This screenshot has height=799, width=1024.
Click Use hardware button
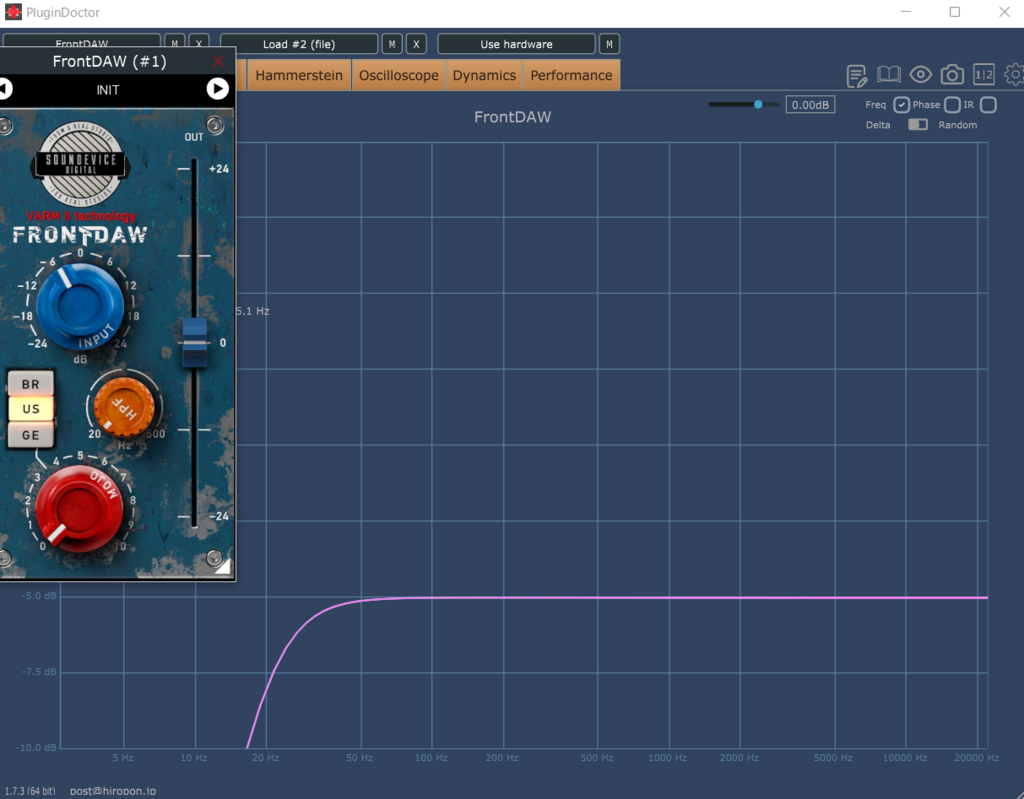point(517,44)
